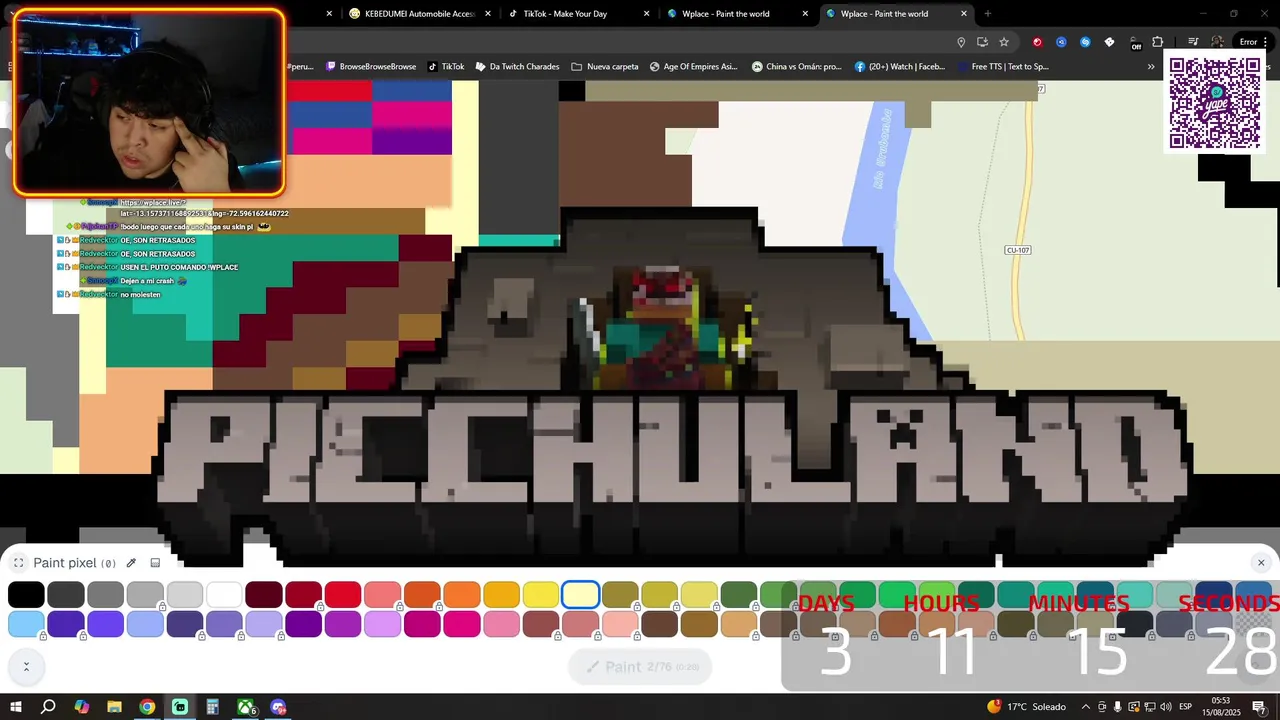Close the paint palette panel

(x=1261, y=563)
